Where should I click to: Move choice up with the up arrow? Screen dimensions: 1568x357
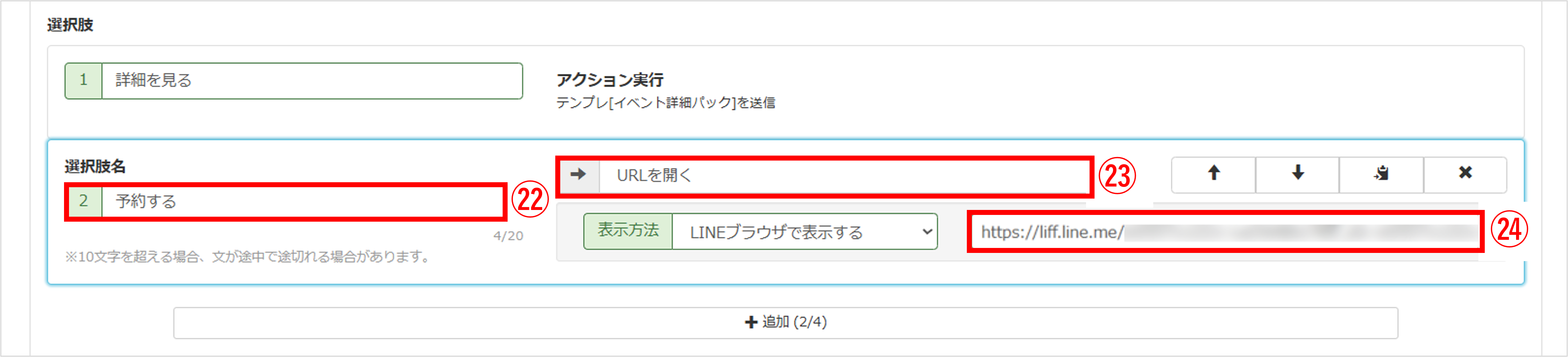[1213, 174]
